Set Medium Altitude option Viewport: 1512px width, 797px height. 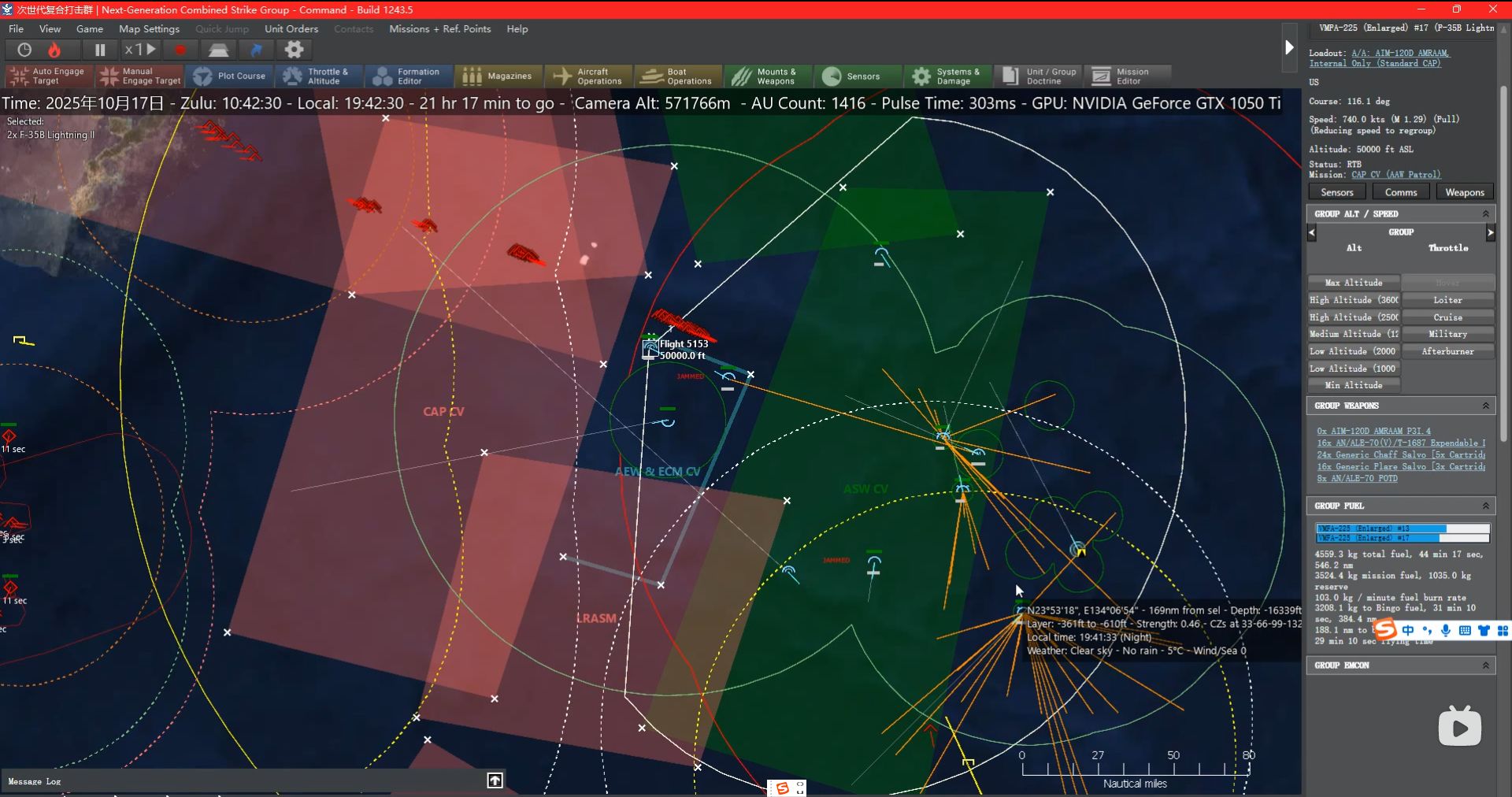tap(1354, 334)
